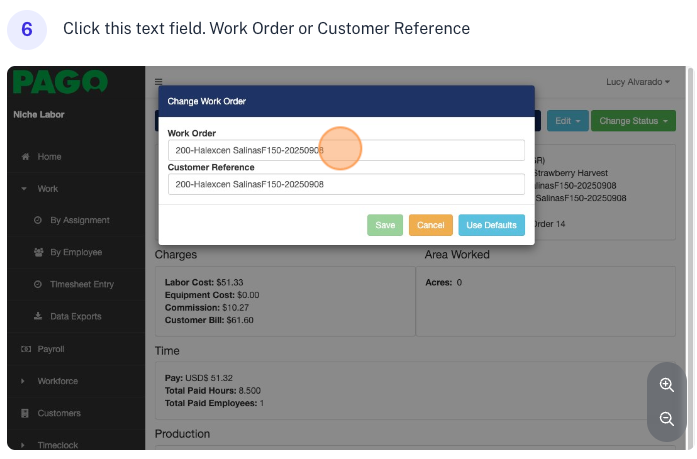Click the By Employee people icon
Image resolution: width=697 pixels, height=459 pixels.
click(x=38, y=252)
